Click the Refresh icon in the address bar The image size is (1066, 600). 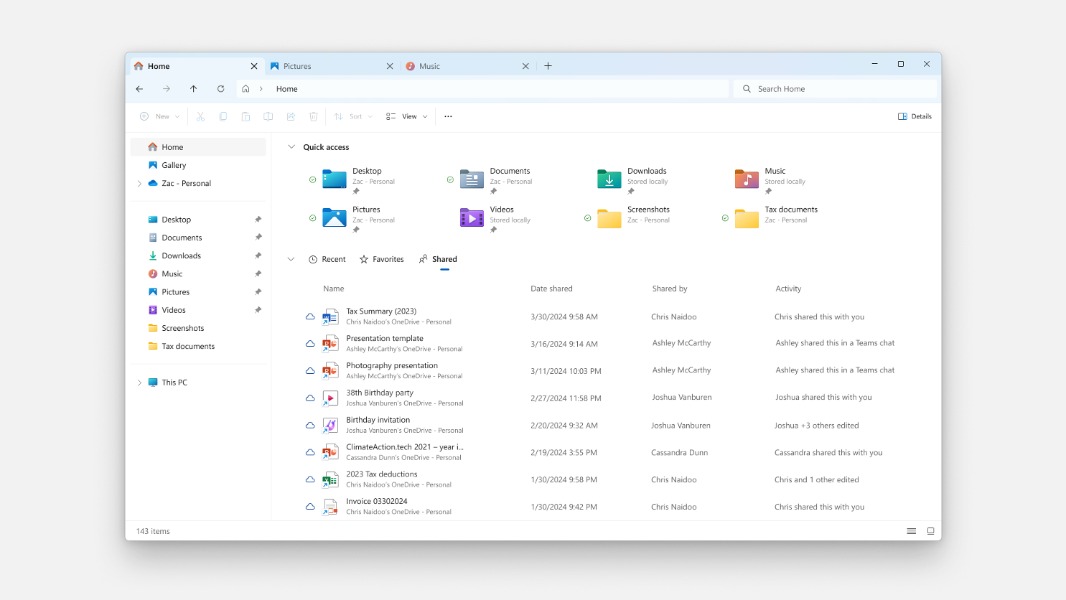coord(220,89)
